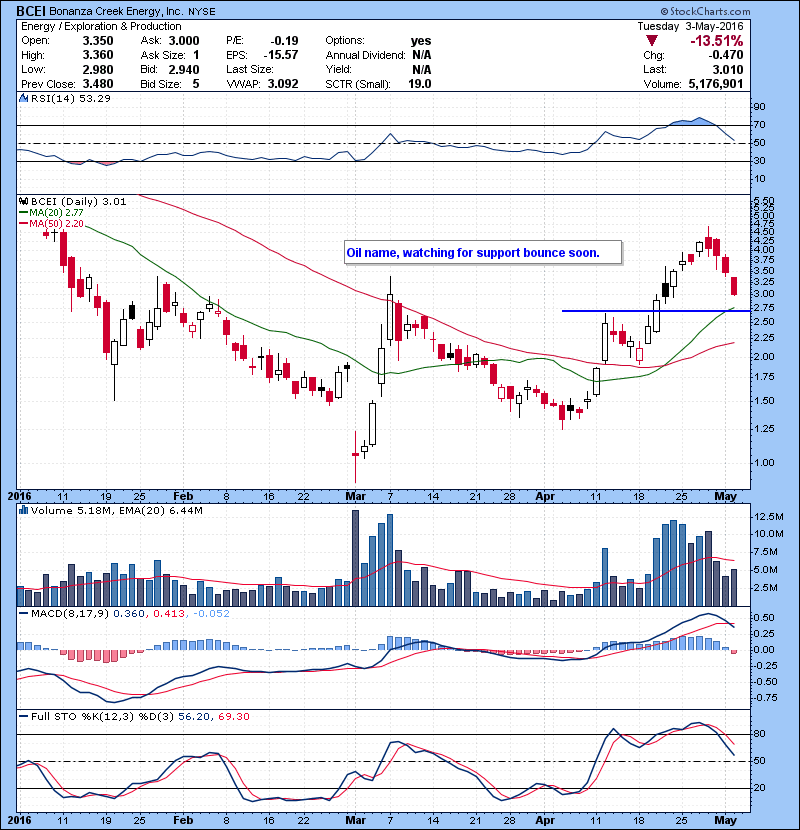Click the 'Oil name, watching for support bounce' annotation
The width and height of the screenshot is (800, 830).
click(483, 253)
